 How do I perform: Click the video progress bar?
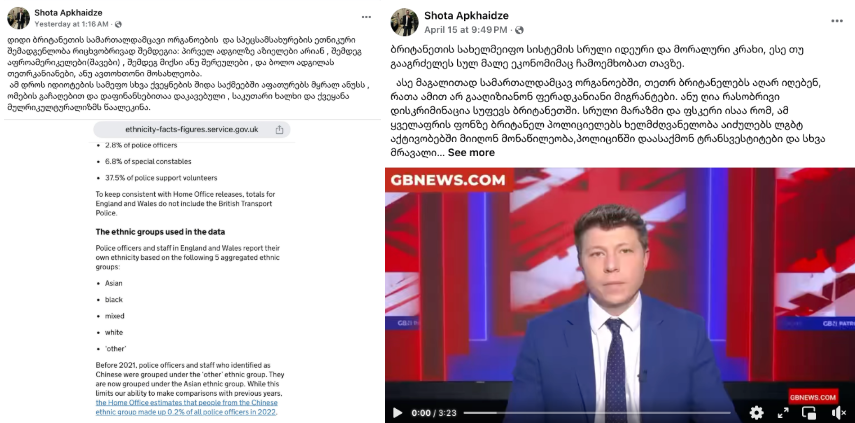[x=597, y=413]
